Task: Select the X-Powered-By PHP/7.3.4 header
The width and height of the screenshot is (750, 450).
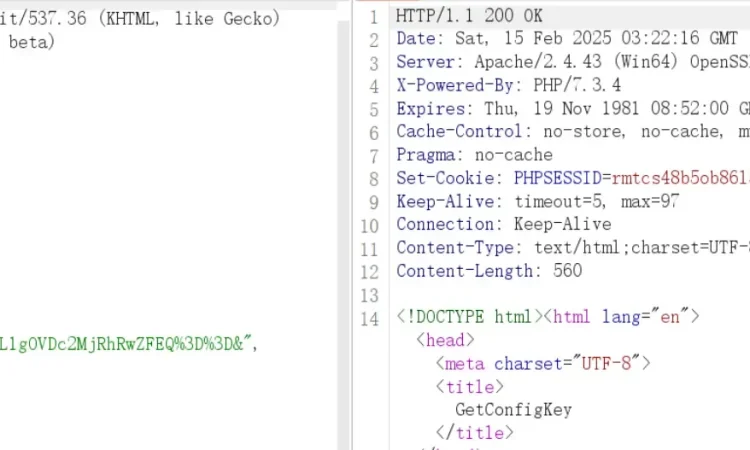Action: click(x=508, y=85)
